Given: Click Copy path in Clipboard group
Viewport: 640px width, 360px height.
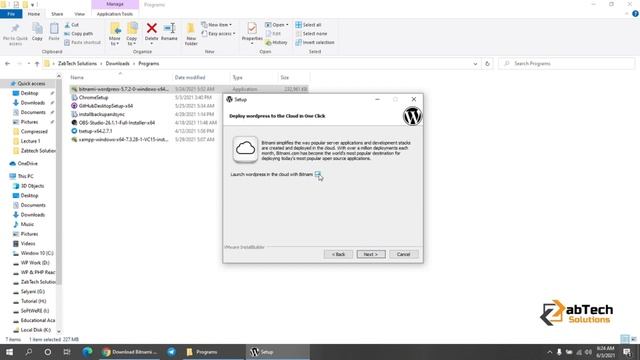Looking at the screenshot, I should pos(78,33).
